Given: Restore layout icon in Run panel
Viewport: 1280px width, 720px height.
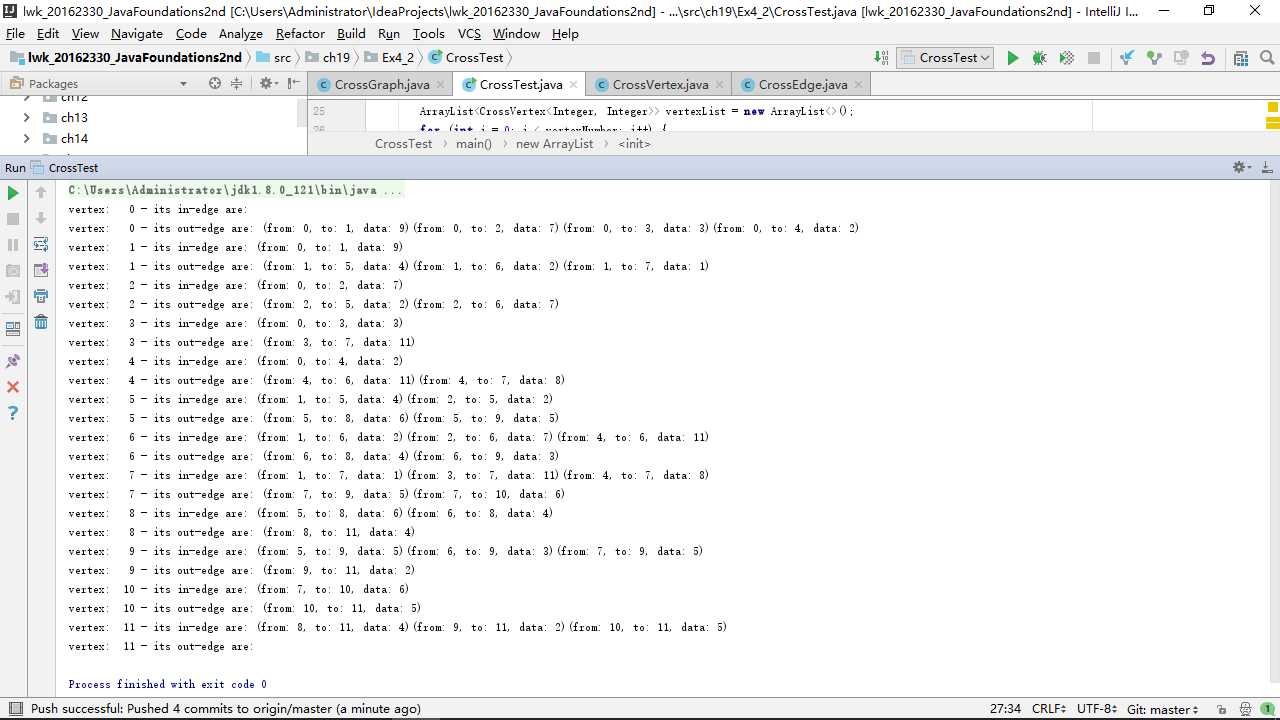Looking at the screenshot, I should click(x=13, y=328).
